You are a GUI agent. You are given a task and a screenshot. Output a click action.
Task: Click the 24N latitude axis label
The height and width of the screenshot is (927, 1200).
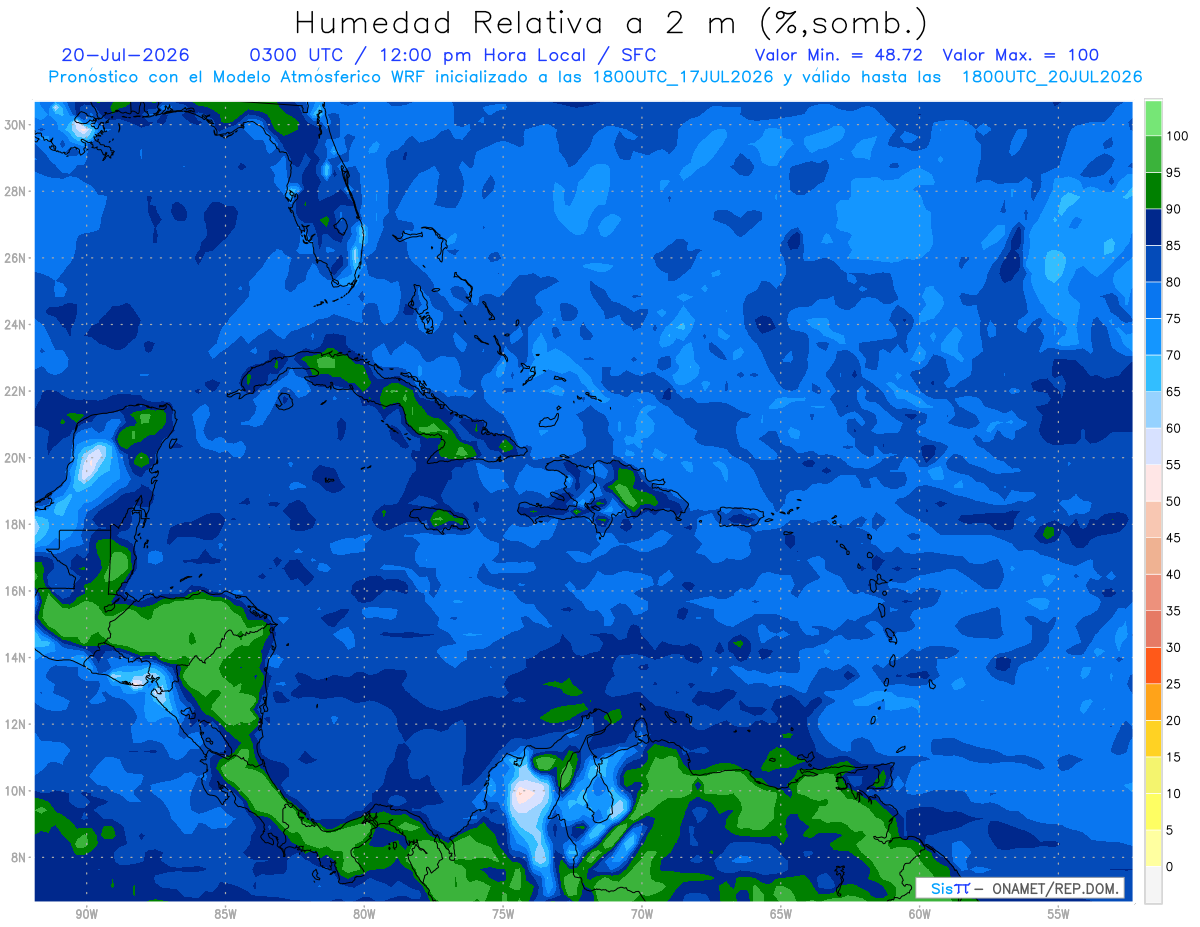[x=16, y=325]
